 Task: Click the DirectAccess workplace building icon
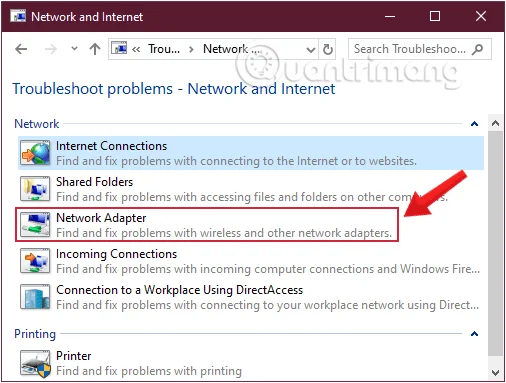pyautogui.click(x=35, y=297)
